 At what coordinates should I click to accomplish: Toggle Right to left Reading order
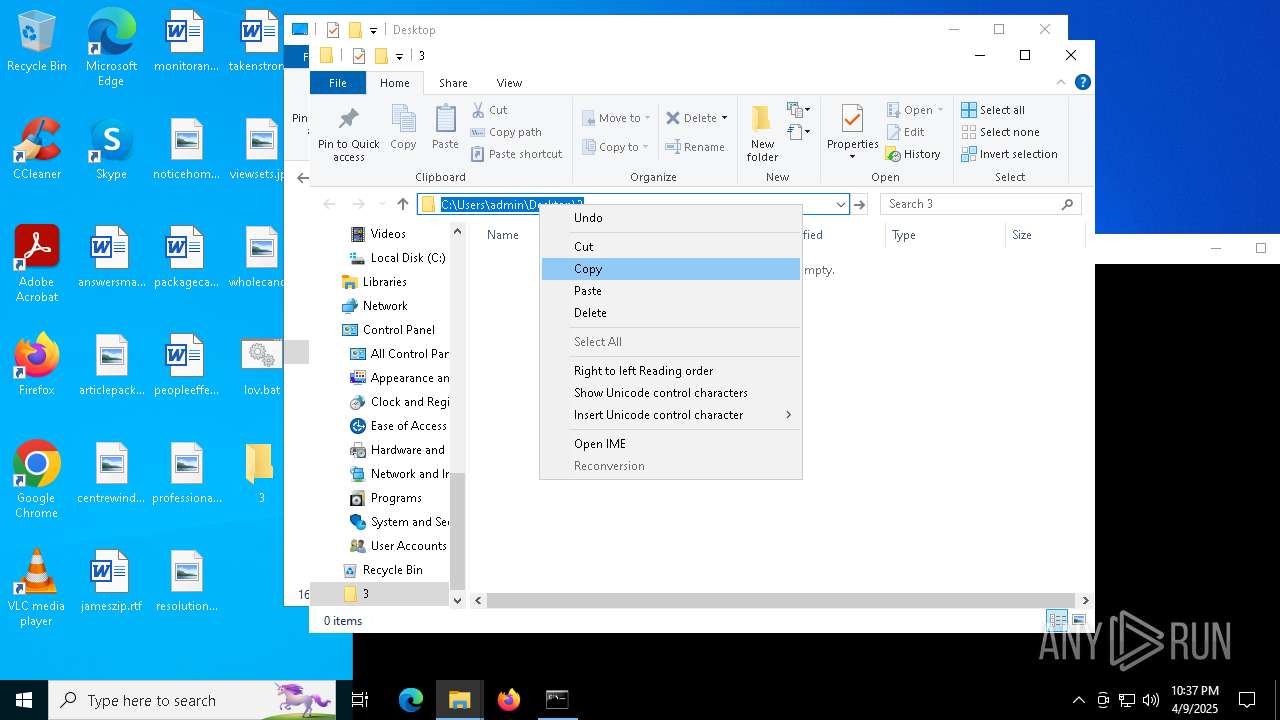pos(671,370)
